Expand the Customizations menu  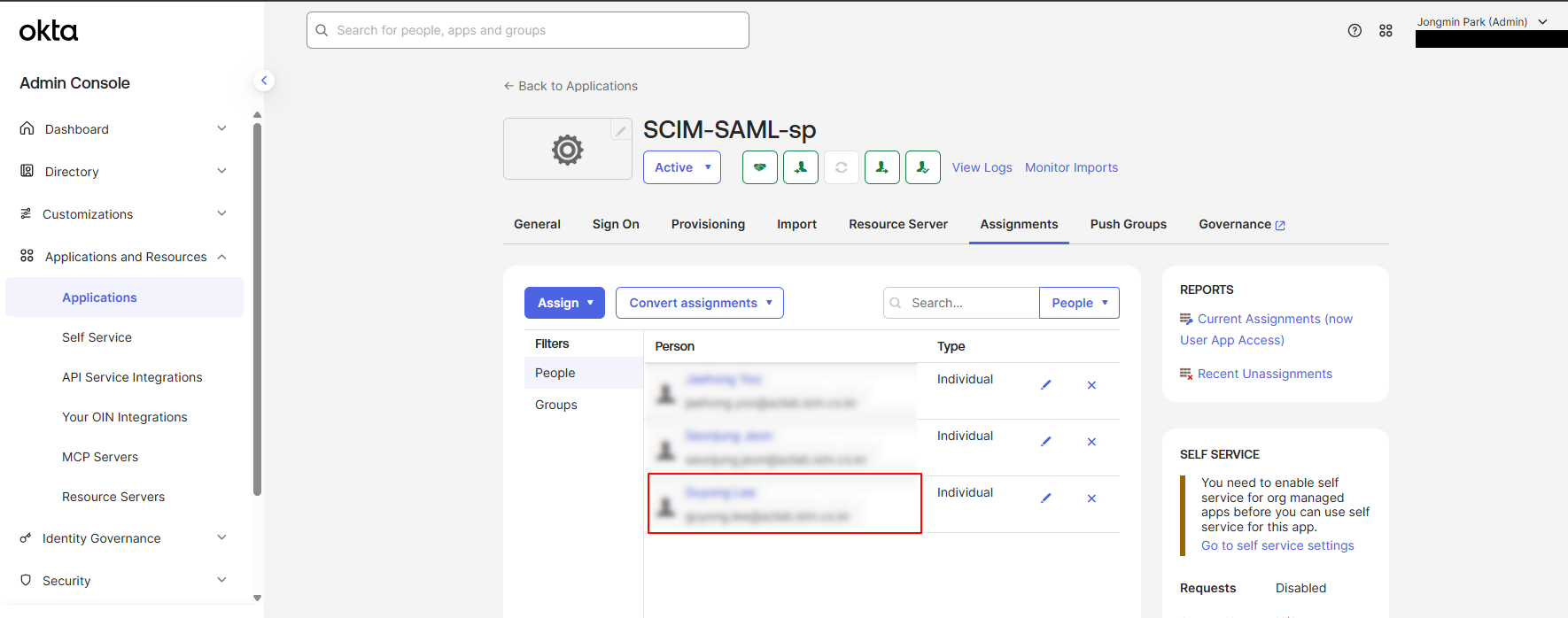tap(123, 214)
